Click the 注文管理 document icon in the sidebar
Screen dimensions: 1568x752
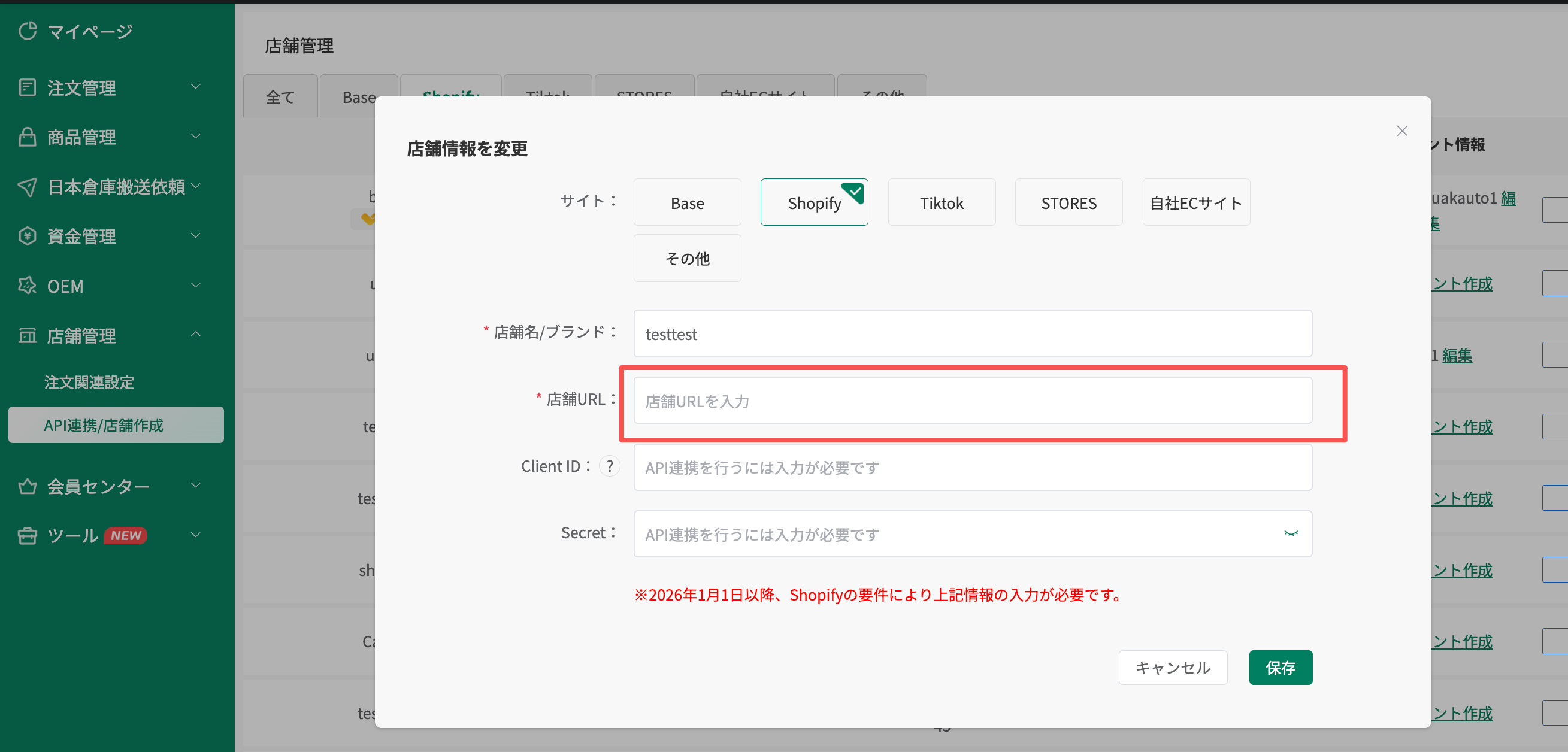tap(28, 87)
